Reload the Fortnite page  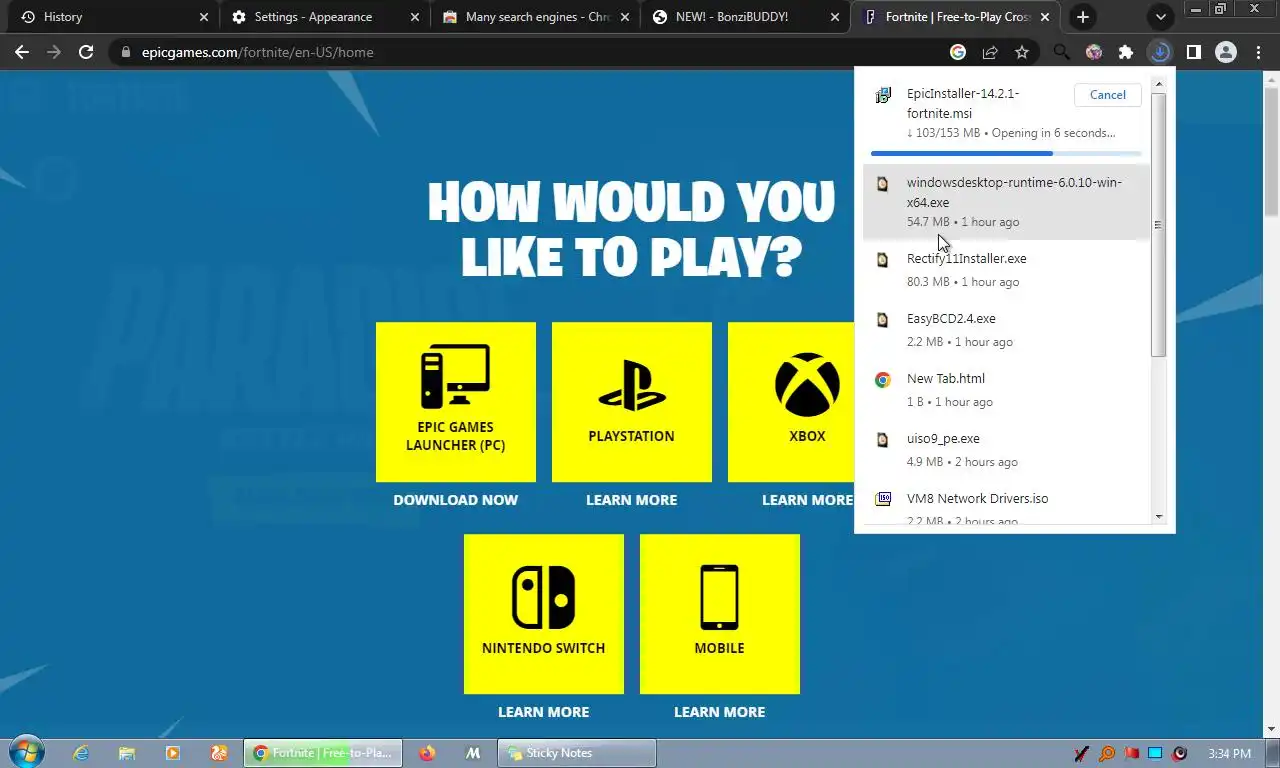[86, 52]
